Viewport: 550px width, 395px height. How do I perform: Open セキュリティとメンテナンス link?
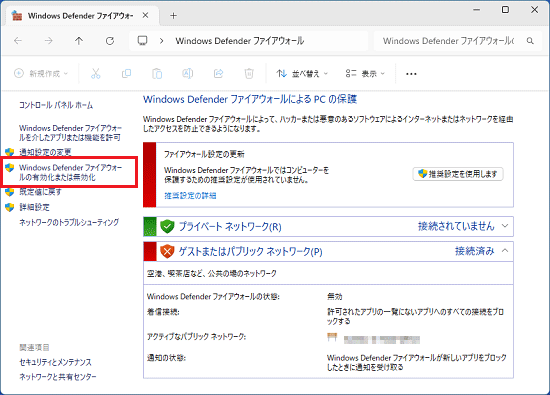click(55, 362)
